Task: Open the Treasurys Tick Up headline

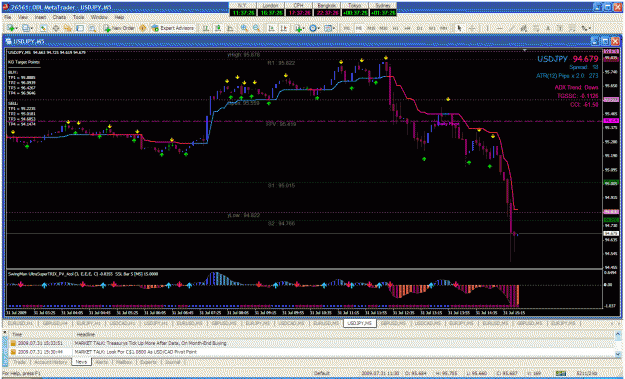Action: (150, 343)
